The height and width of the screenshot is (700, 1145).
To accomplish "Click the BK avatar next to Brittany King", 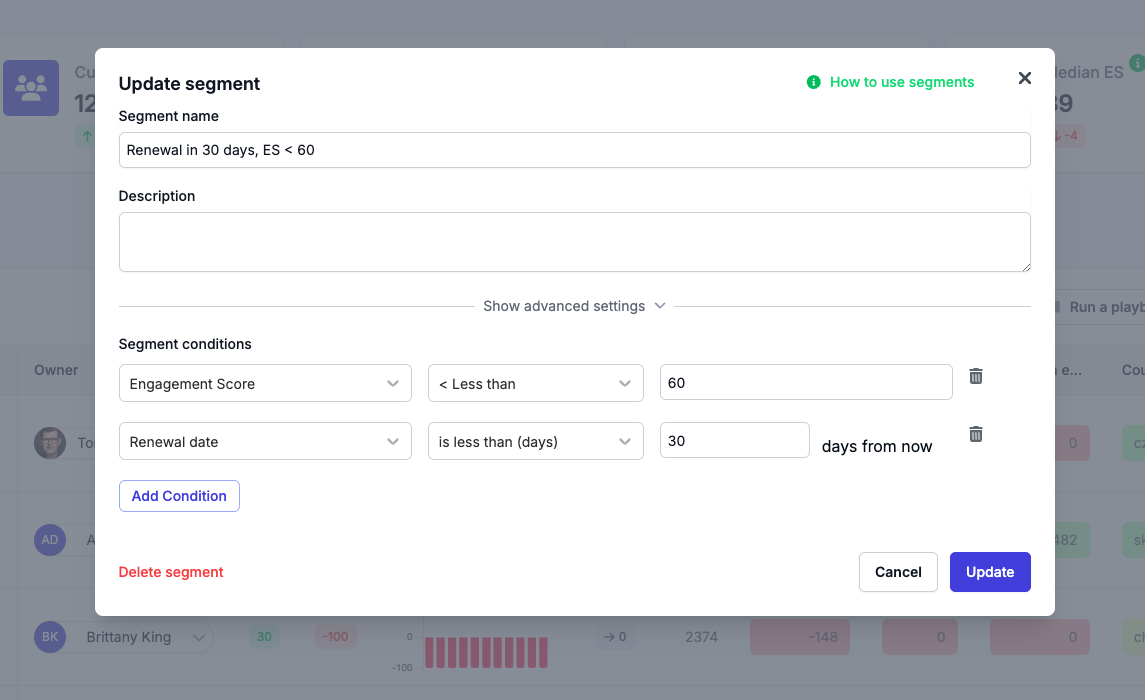I will click(x=50, y=637).
